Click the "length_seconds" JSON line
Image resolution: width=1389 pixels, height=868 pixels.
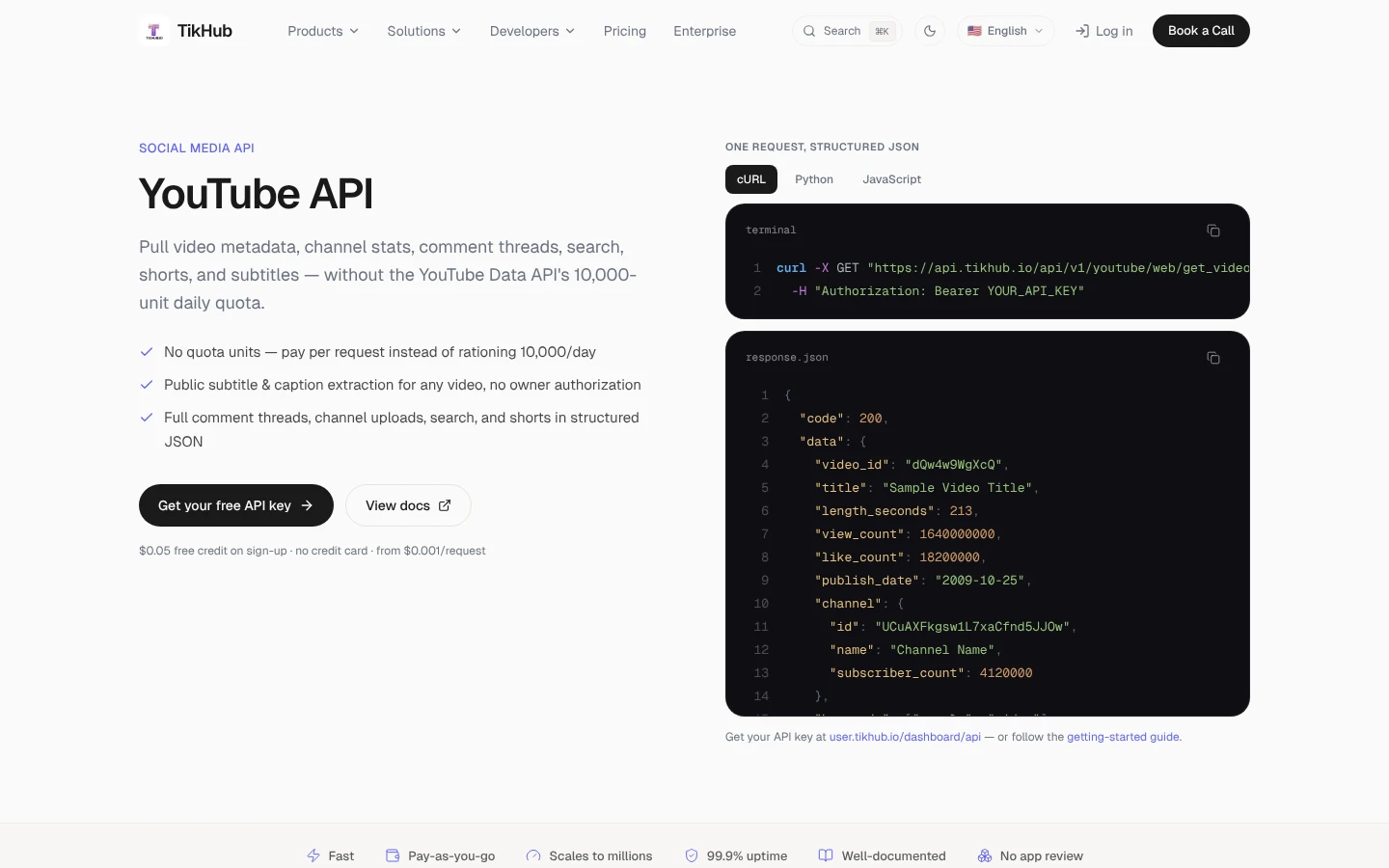(x=897, y=511)
